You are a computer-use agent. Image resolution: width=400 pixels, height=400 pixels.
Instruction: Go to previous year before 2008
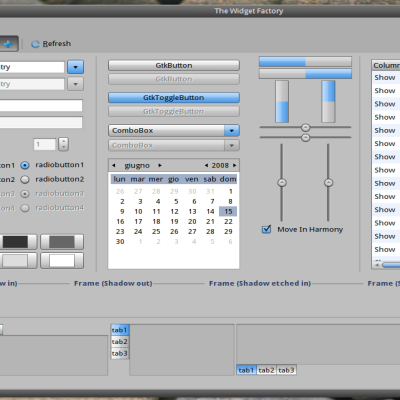point(206,165)
